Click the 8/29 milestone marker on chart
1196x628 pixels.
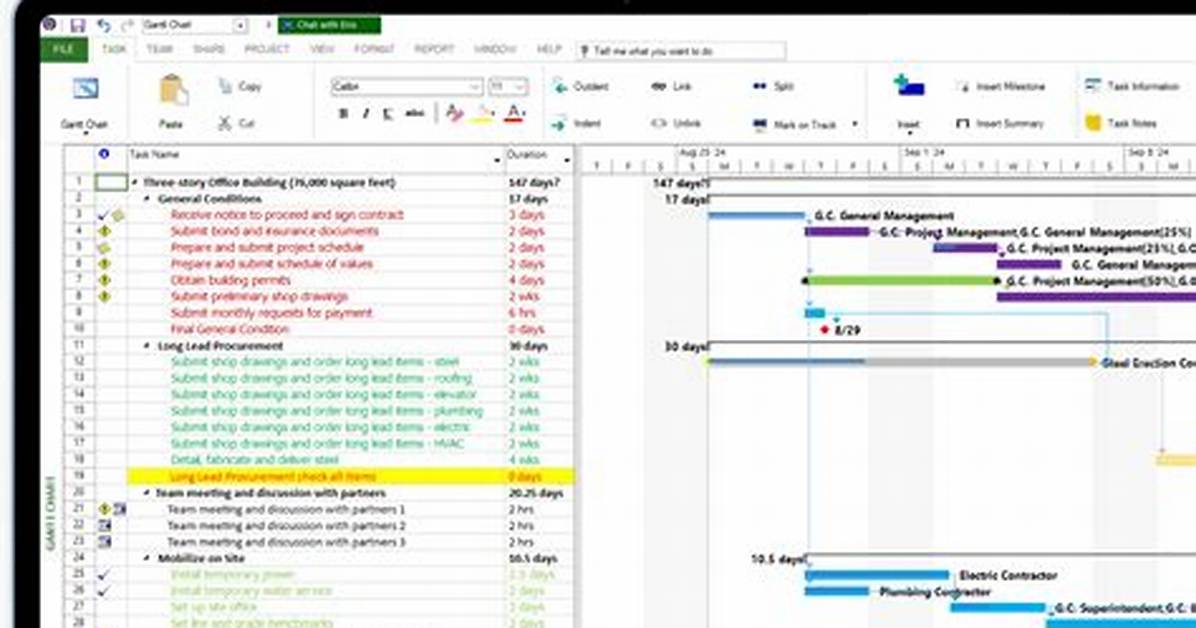pos(825,330)
